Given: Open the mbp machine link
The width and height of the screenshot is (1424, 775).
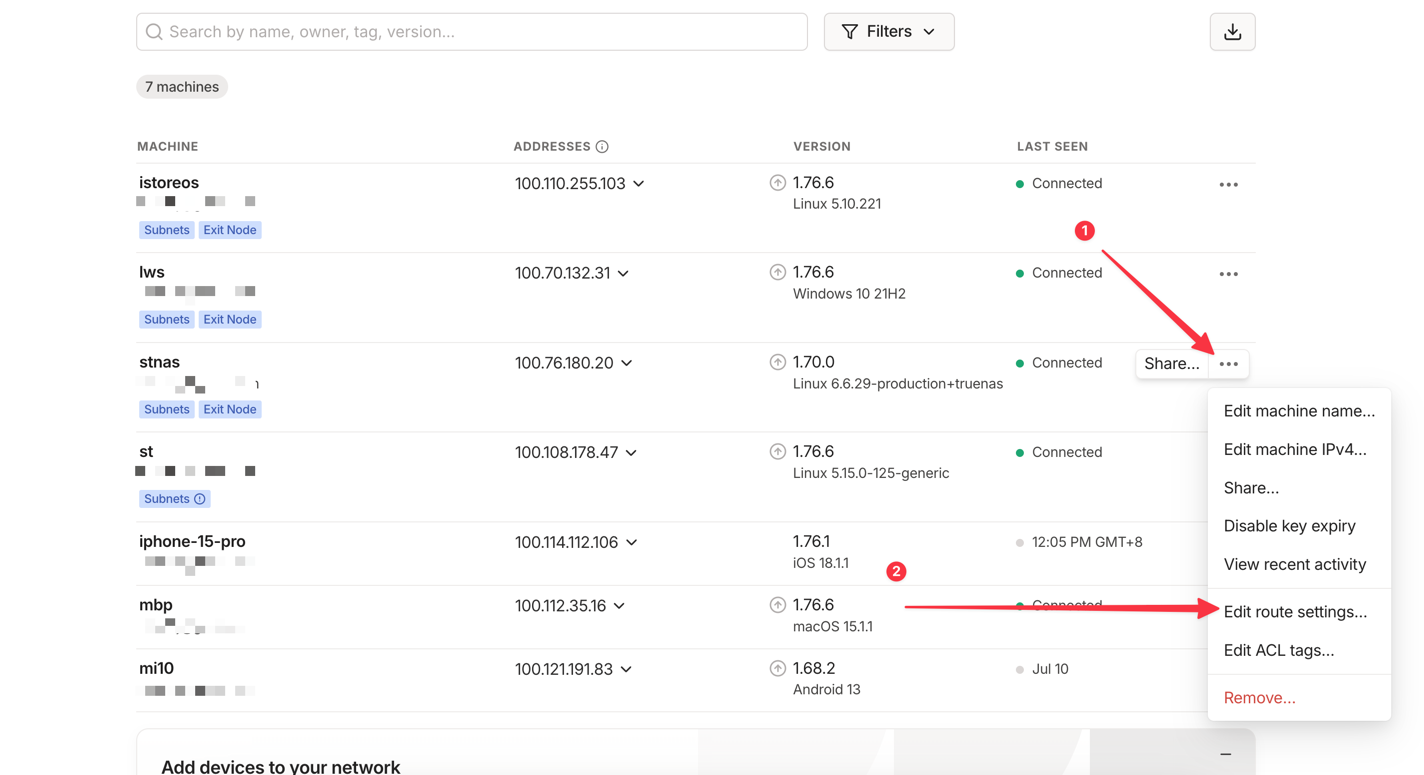Looking at the screenshot, I should [x=156, y=605].
